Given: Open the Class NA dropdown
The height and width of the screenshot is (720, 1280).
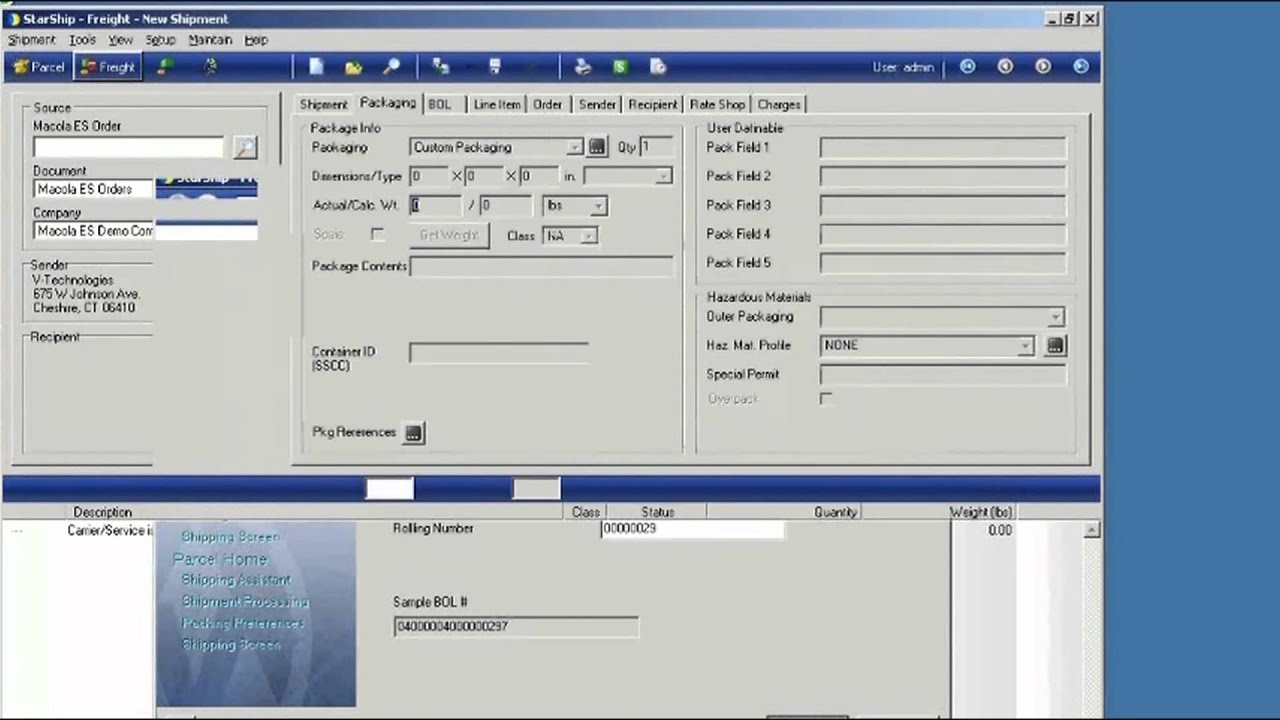Looking at the screenshot, I should pos(588,236).
